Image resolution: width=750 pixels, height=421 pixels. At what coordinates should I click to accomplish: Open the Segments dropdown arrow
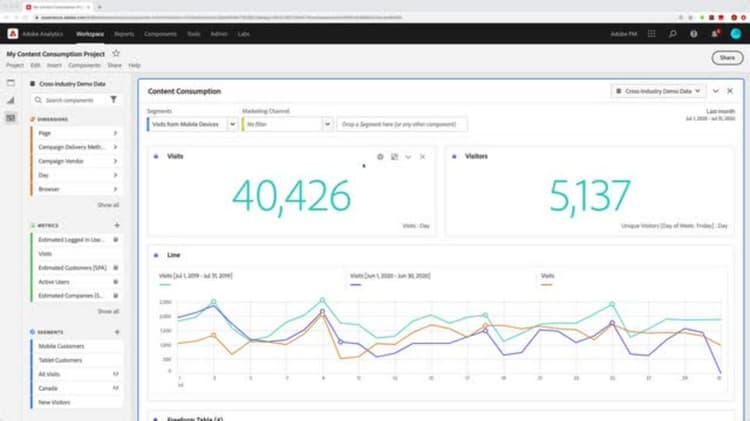232,124
